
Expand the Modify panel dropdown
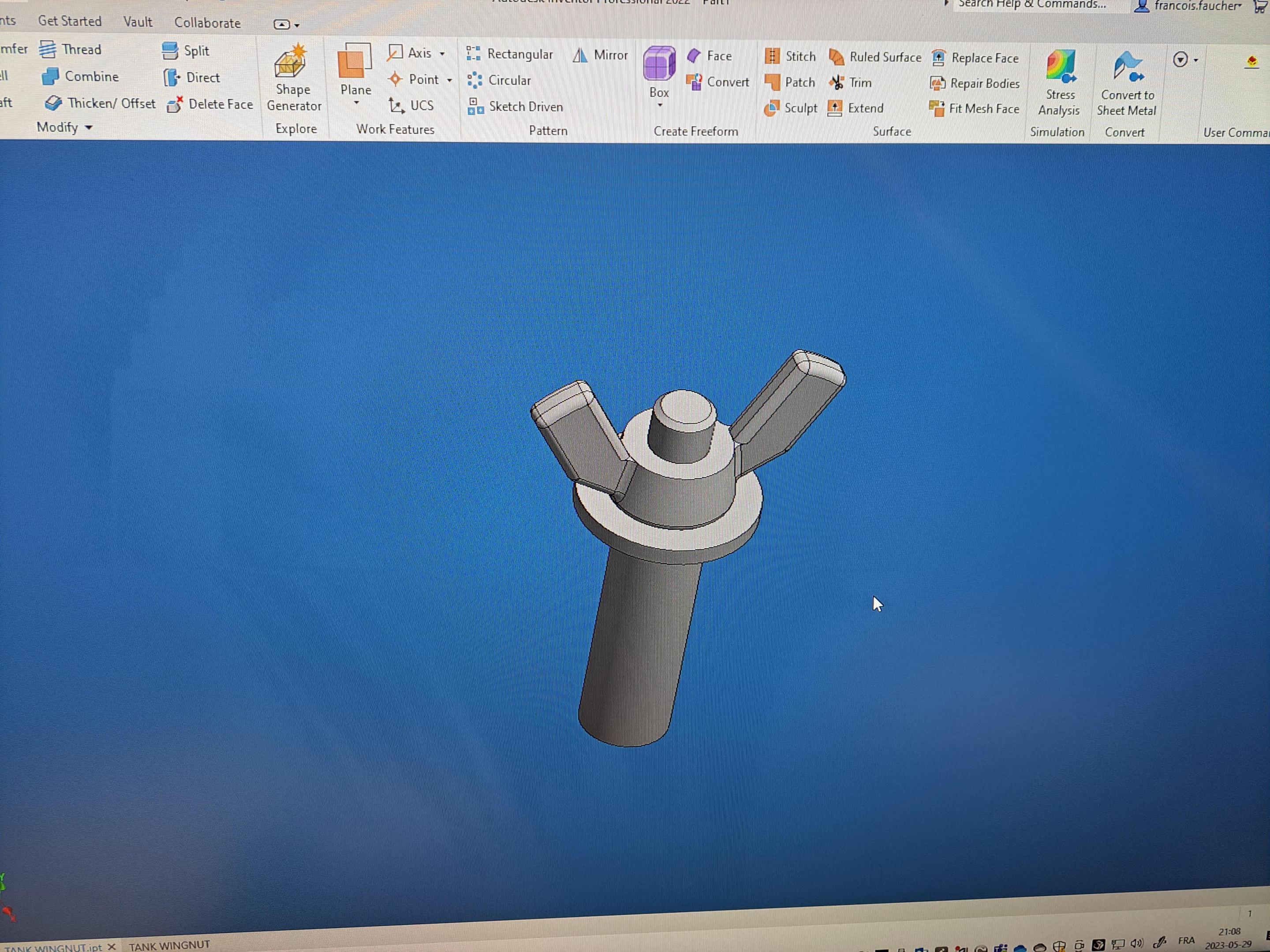[x=89, y=127]
